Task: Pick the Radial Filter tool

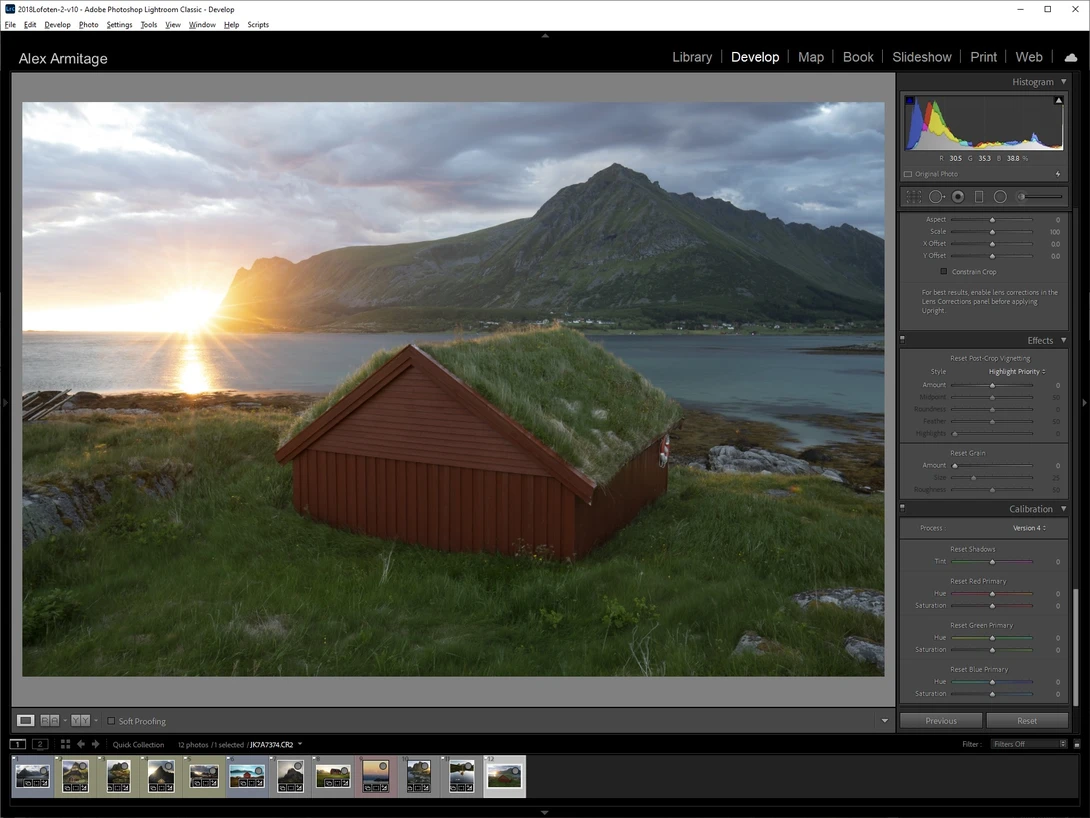Action: 1000,197
